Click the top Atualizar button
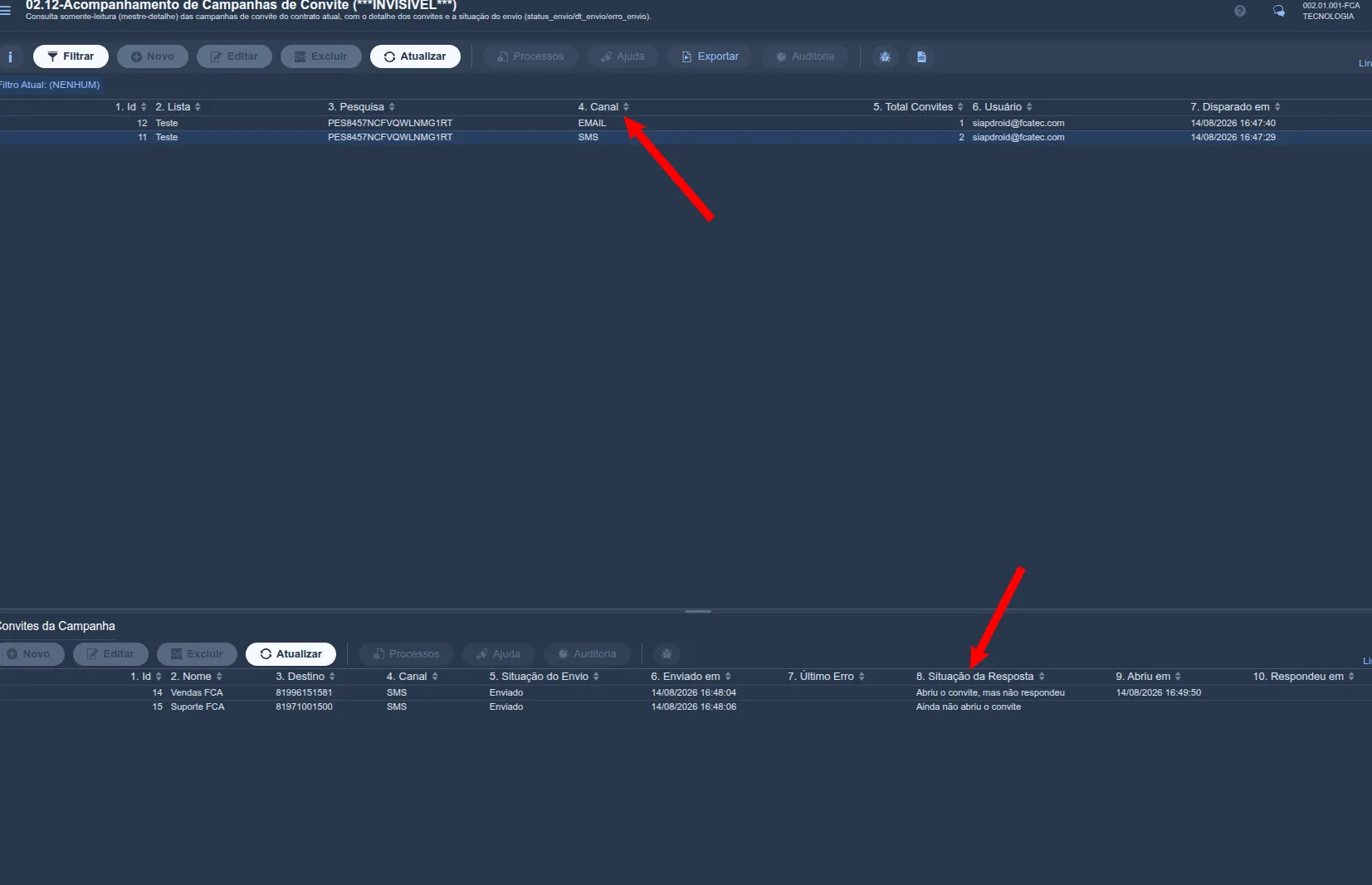This screenshot has width=1372, height=885. point(415,56)
